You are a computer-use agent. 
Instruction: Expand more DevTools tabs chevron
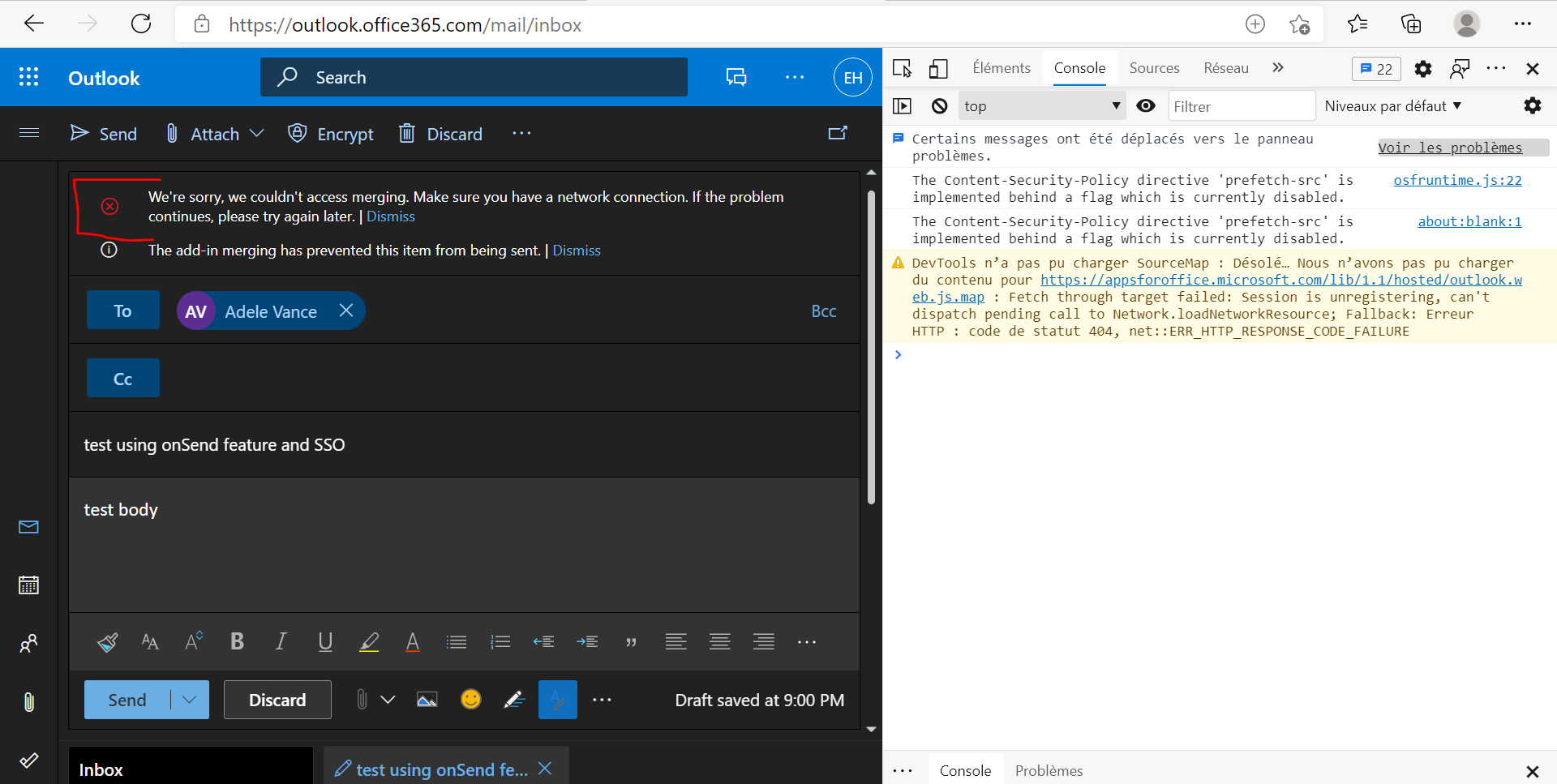pyautogui.click(x=1278, y=68)
